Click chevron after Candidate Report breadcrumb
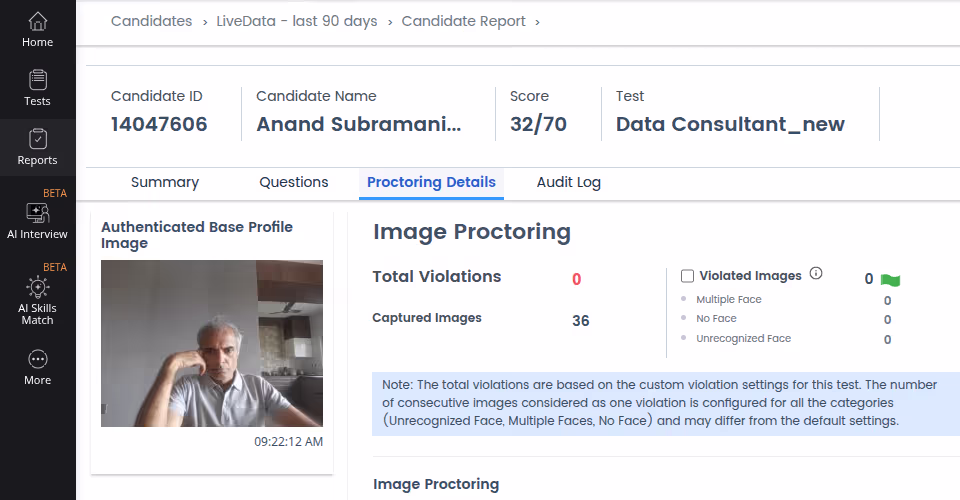Screen dimensions: 960x500 pos(538,23)
